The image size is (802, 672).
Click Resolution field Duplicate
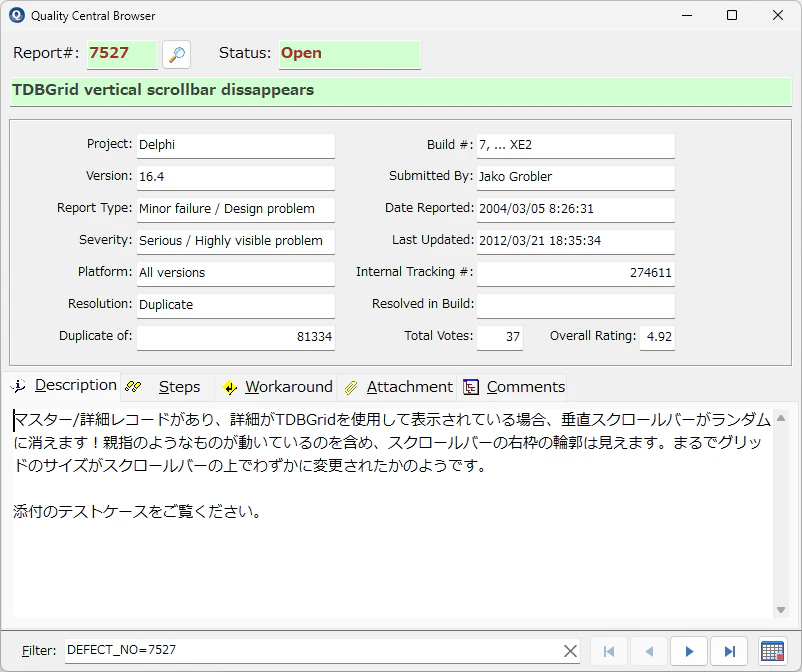tap(236, 305)
